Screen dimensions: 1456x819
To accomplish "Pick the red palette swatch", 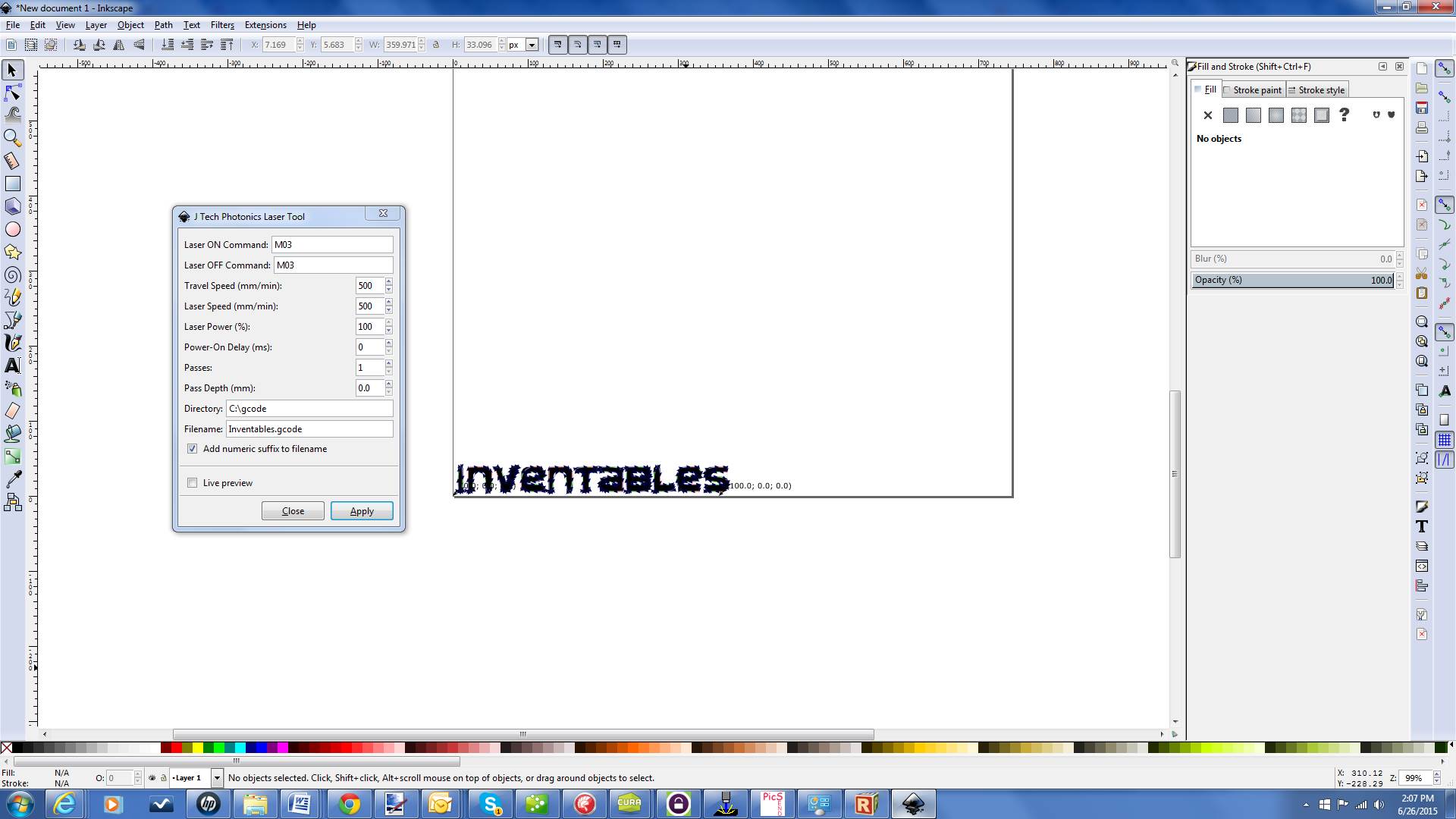I will (177, 748).
